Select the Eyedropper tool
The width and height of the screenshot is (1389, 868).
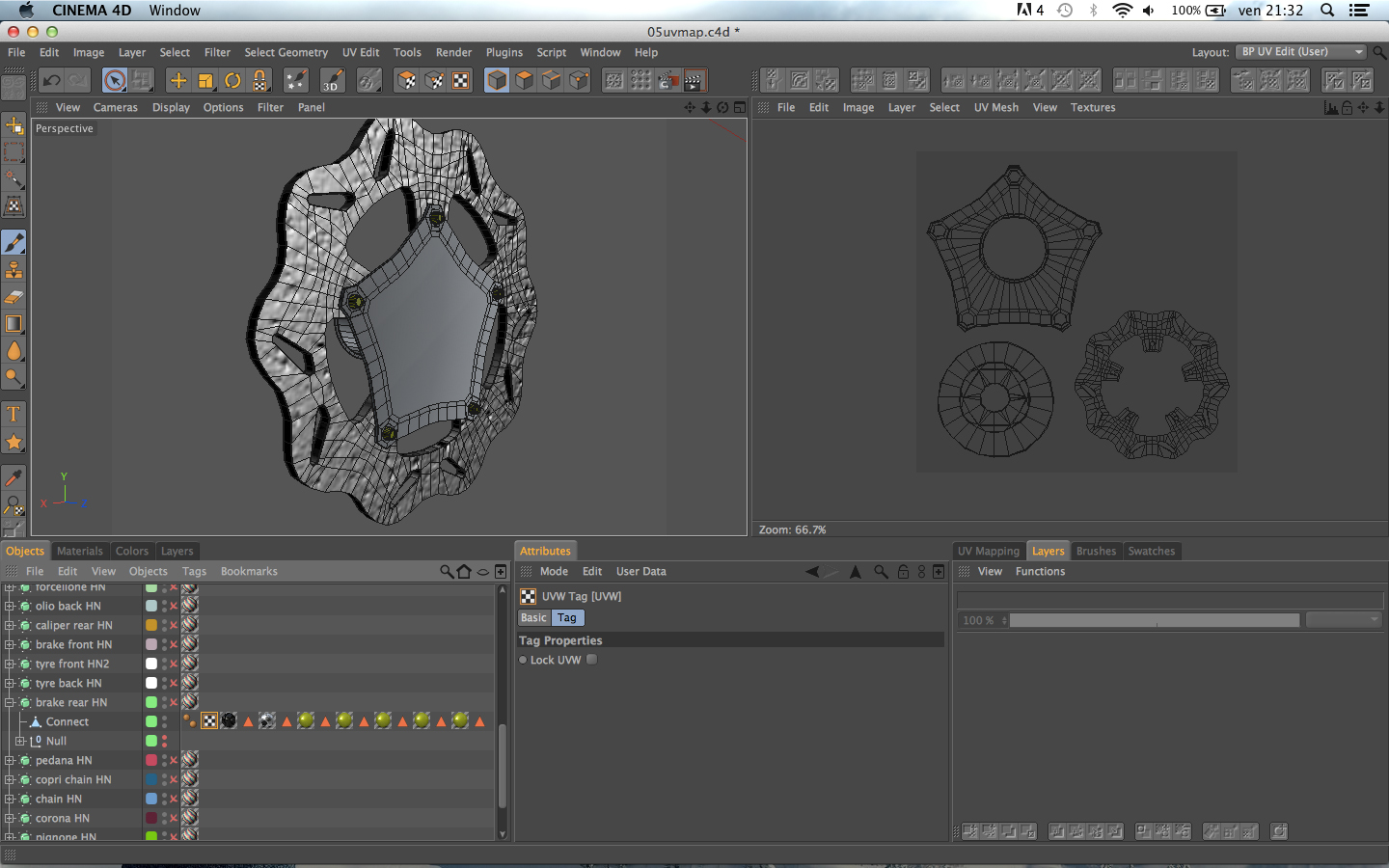pos(14,477)
